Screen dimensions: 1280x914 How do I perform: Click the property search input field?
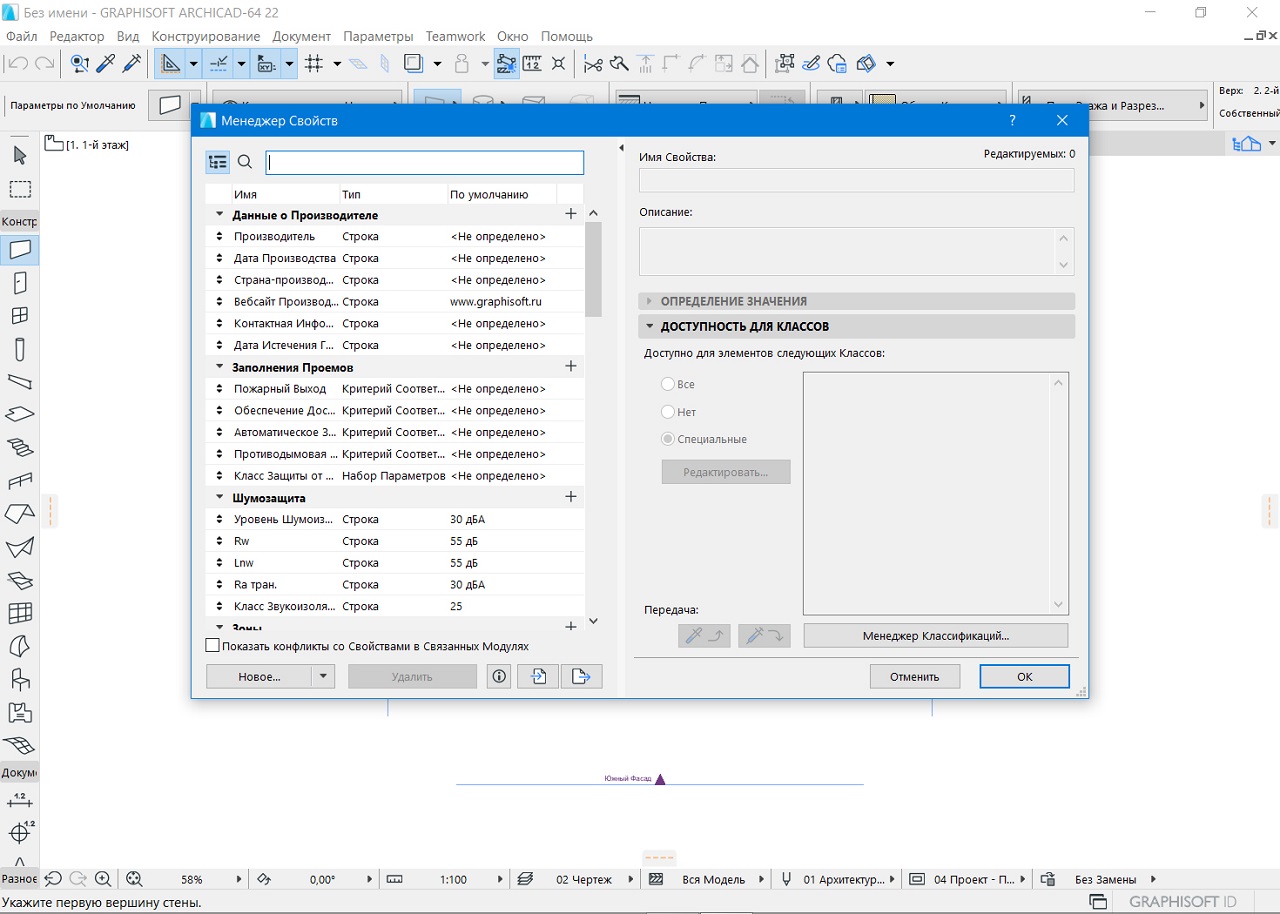pos(424,162)
